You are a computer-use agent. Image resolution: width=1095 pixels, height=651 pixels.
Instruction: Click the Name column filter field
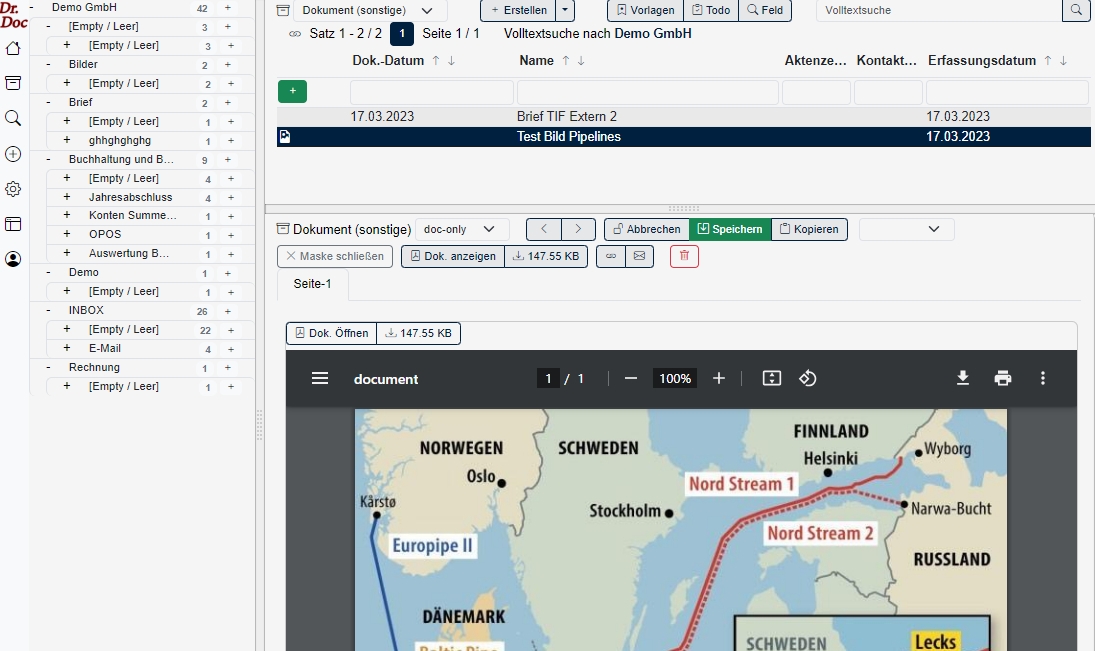point(647,92)
